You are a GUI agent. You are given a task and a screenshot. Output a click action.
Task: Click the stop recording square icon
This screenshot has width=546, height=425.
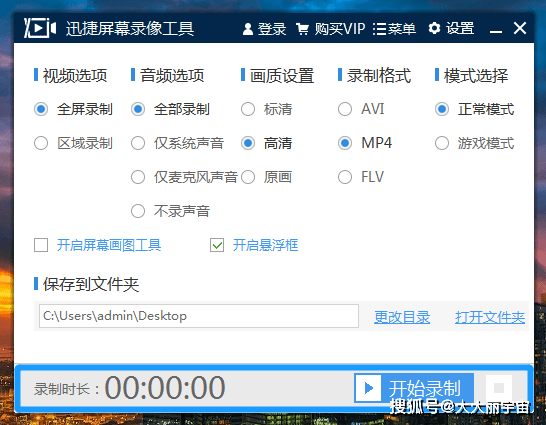point(499,387)
